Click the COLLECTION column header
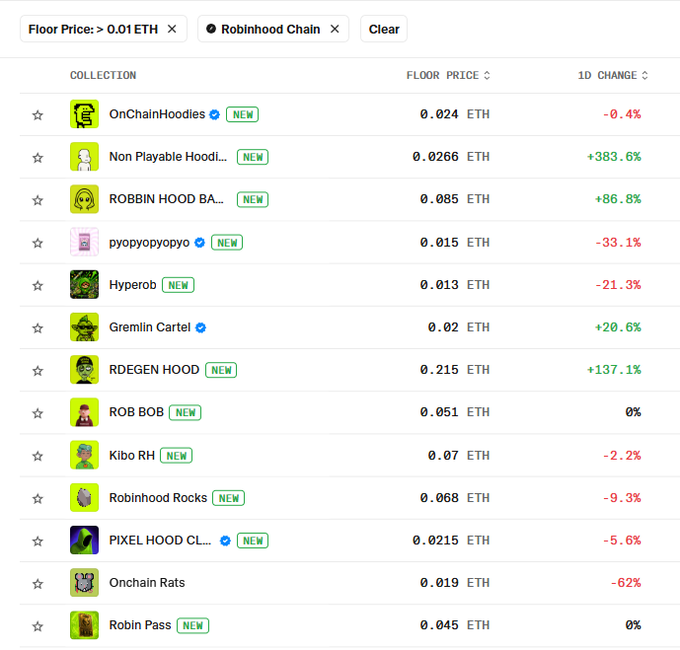 (103, 75)
